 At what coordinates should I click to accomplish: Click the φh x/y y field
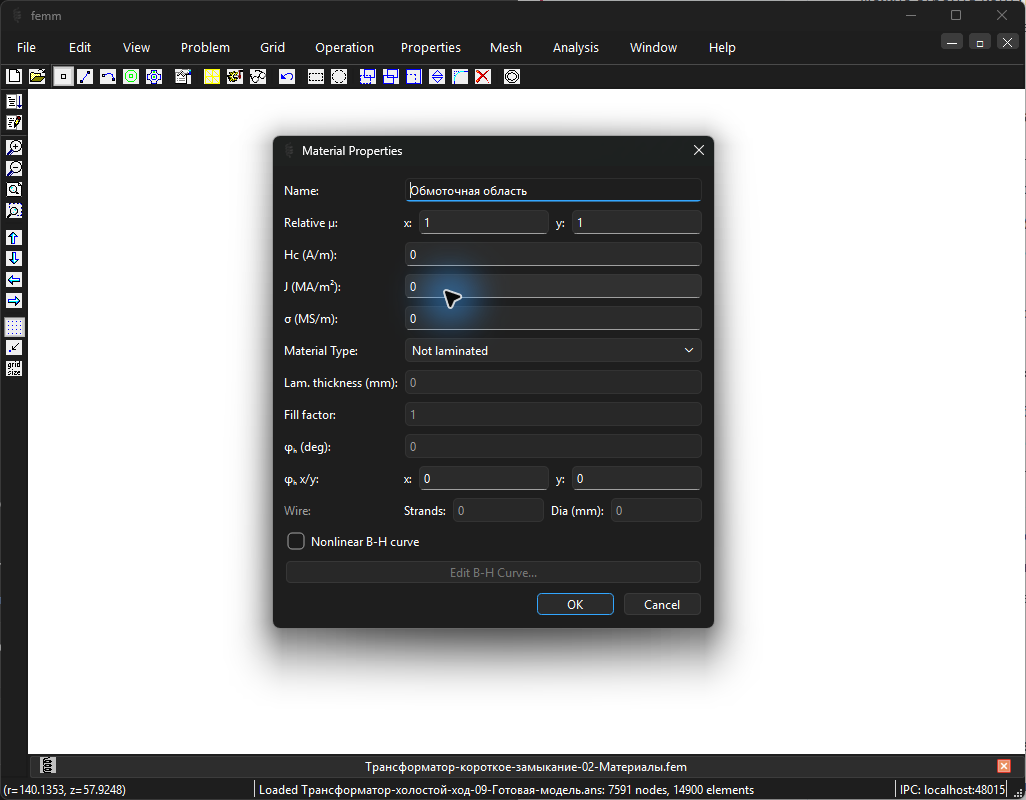[637, 479]
